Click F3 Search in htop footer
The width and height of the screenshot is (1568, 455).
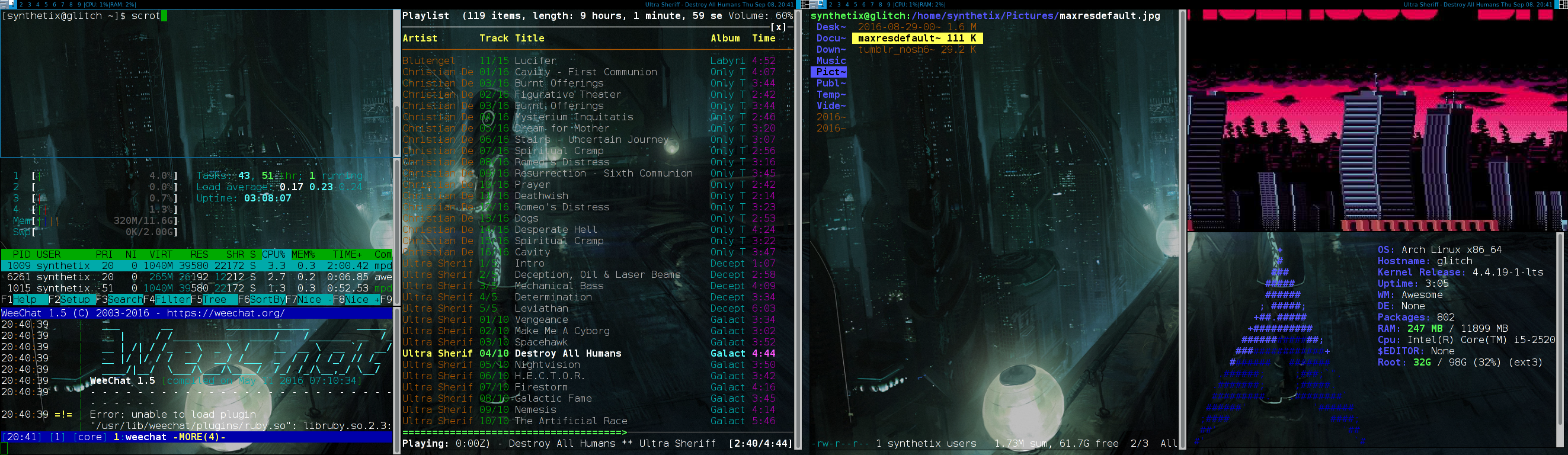[x=119, y=299]
